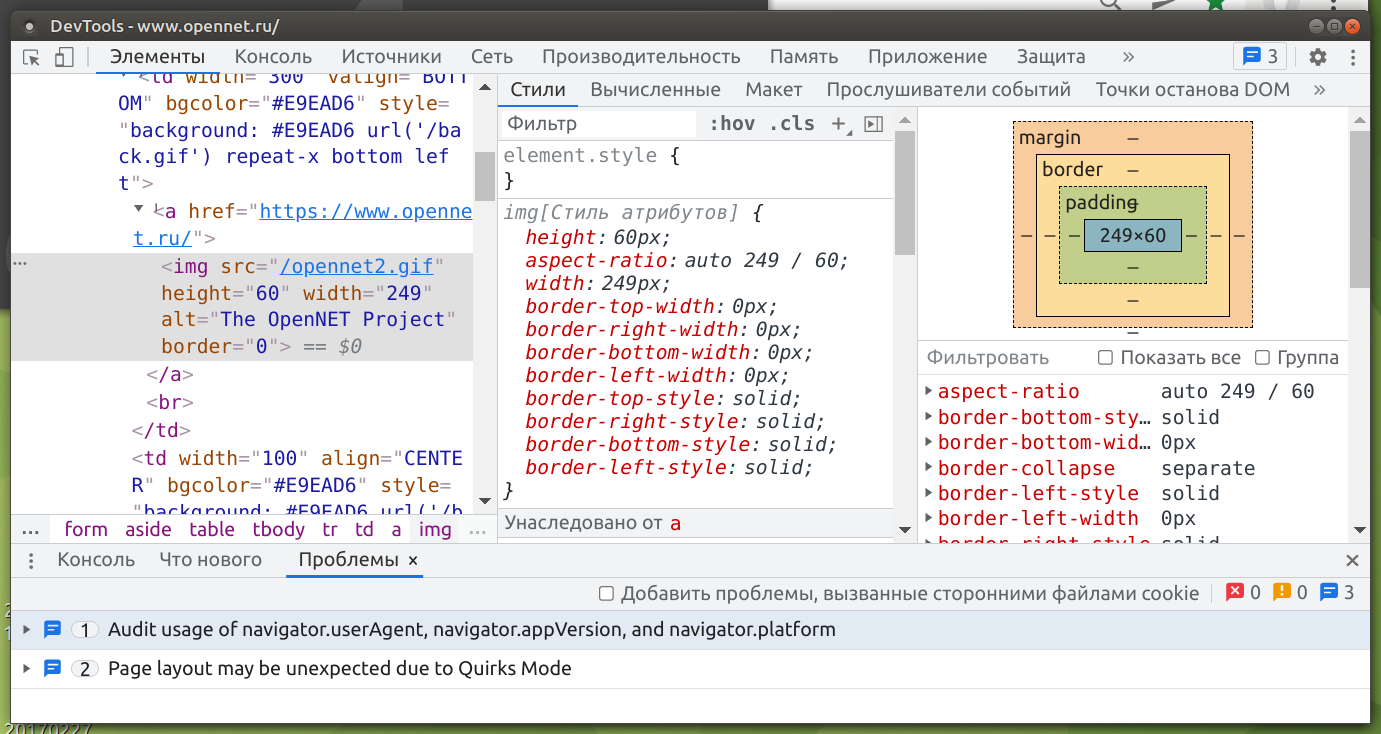Expand the aspect-ratio computed property

click(929, 392)
